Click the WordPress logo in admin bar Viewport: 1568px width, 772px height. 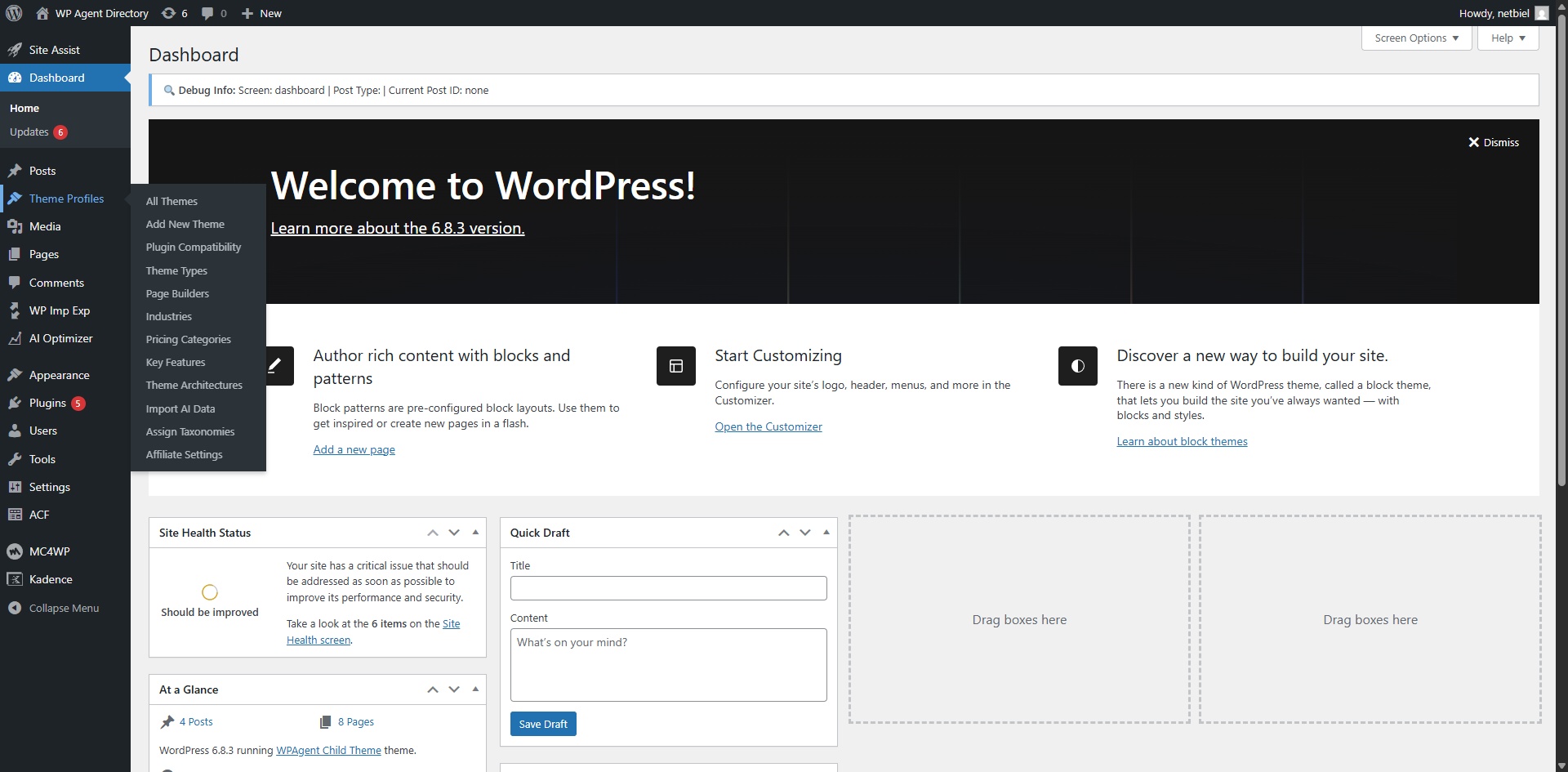click(x=14, y=13)
